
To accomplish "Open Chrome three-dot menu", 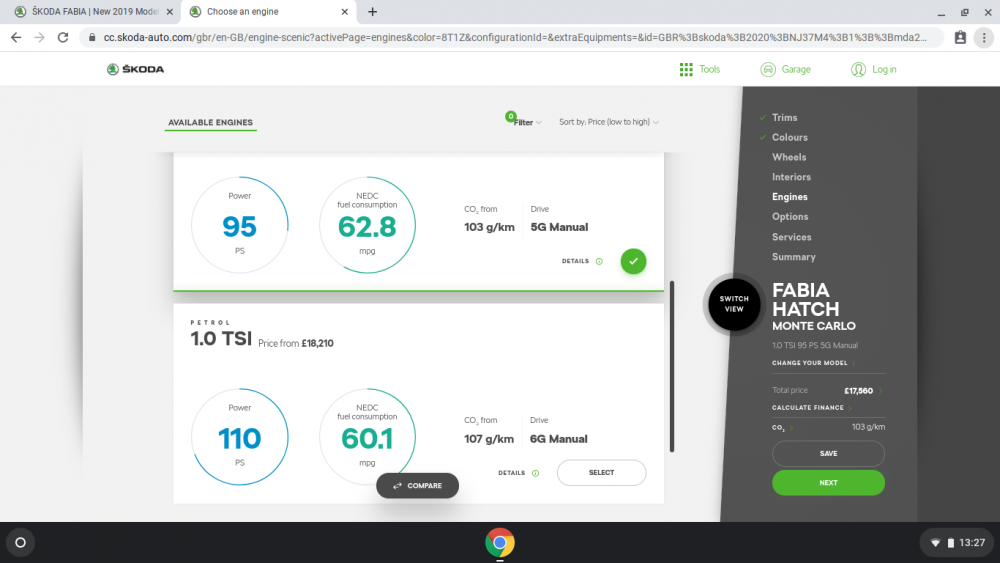I will pos(984,38).
